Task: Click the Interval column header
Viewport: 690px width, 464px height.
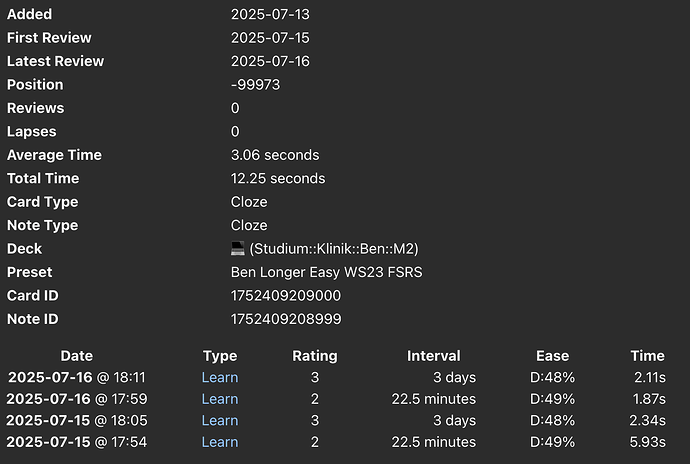Action: (434, 356)
